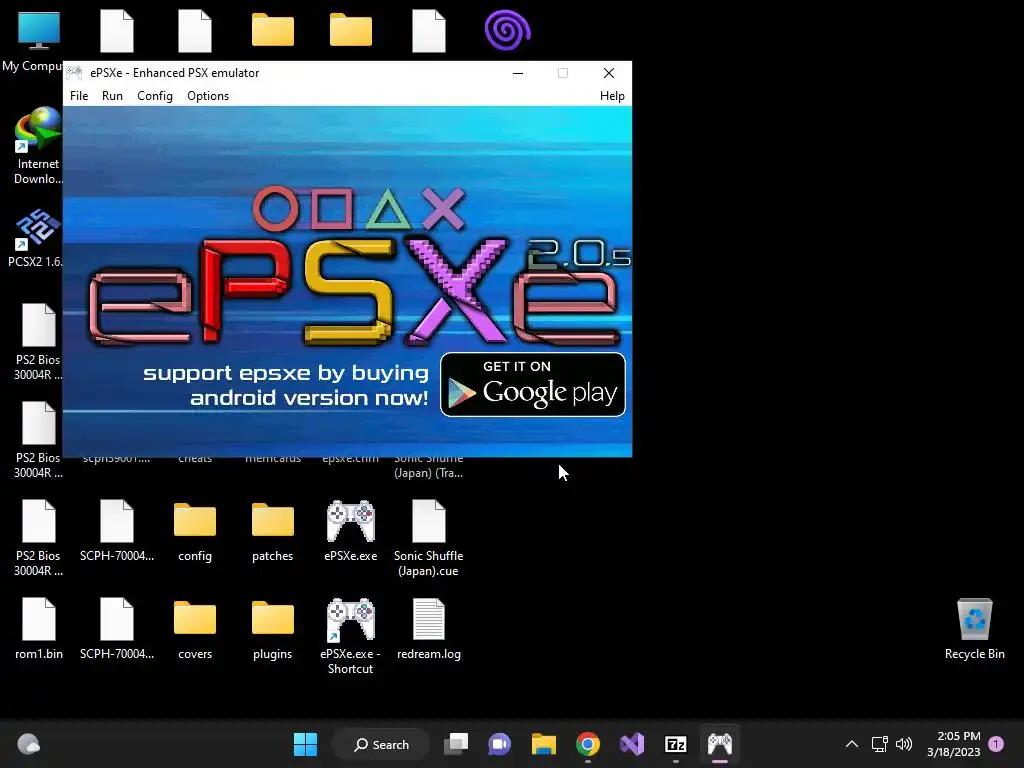The image size is (1024, 768).
Task: Open Visual Studio from the taskbar
Action: pyautogui.click(x=632, y=744)
